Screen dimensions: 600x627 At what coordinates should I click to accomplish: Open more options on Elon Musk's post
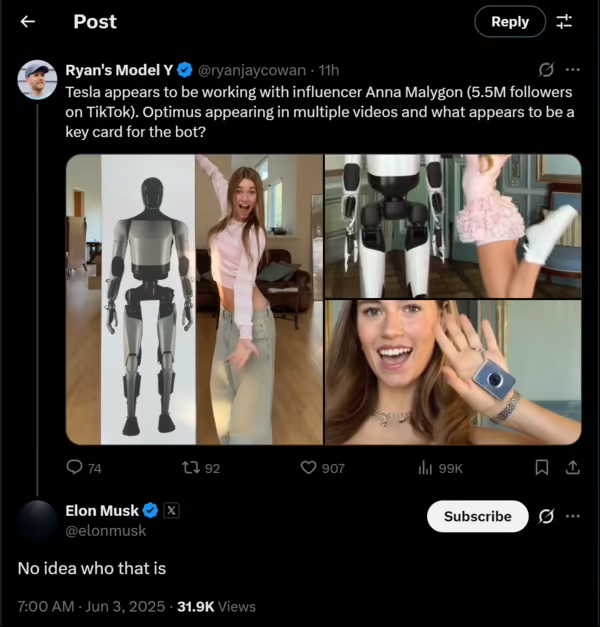pyautogui.click(x=572, y=516)
